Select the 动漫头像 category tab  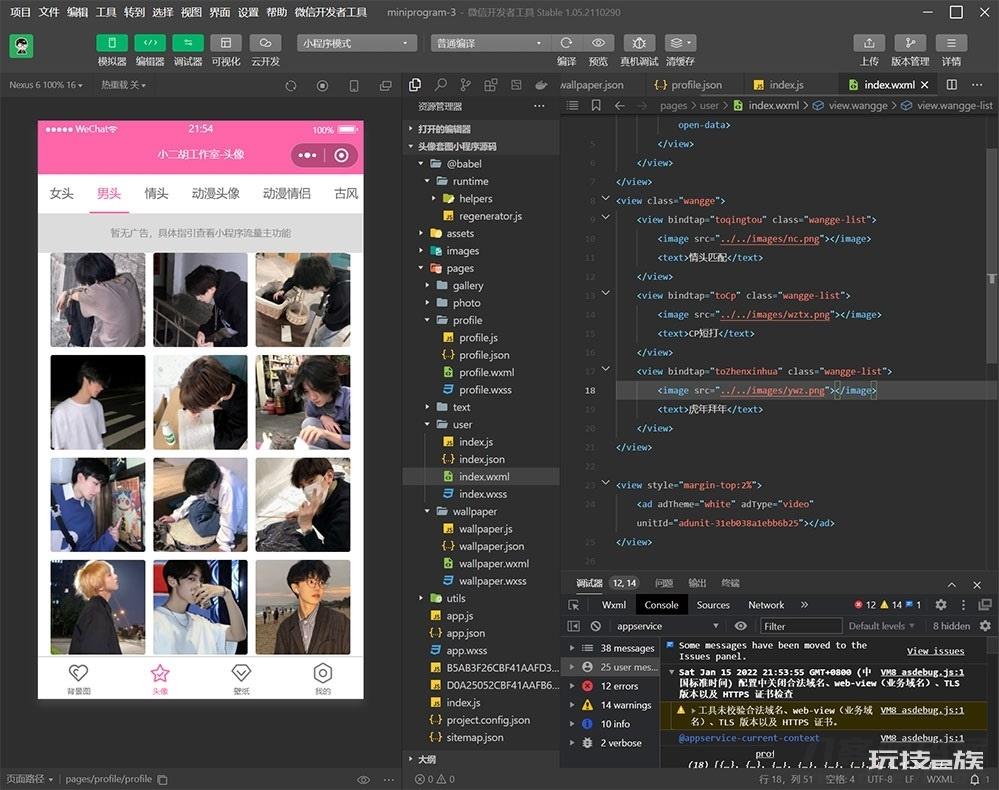click(215, 193)
